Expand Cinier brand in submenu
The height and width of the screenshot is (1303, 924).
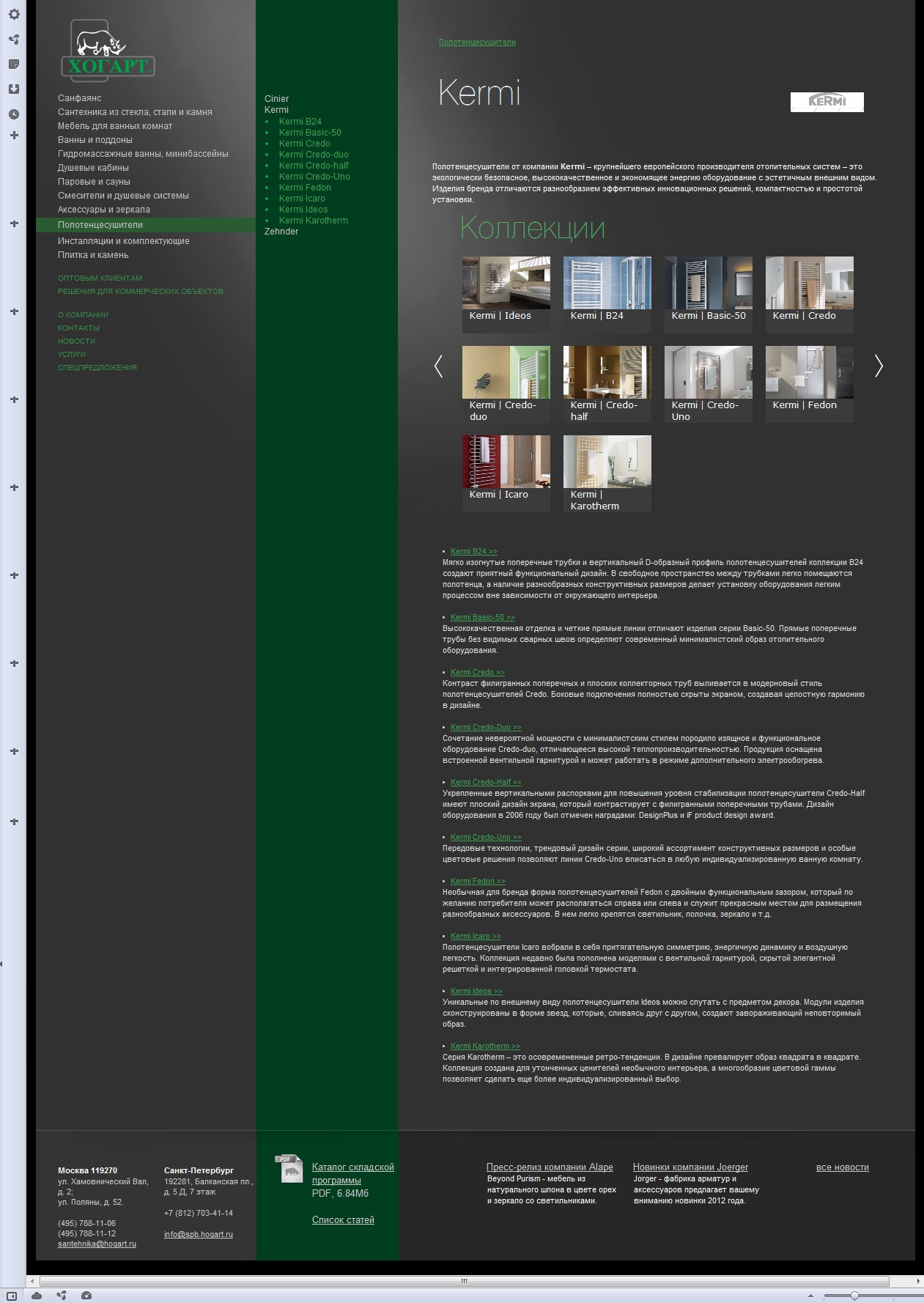tap(276, 99)
